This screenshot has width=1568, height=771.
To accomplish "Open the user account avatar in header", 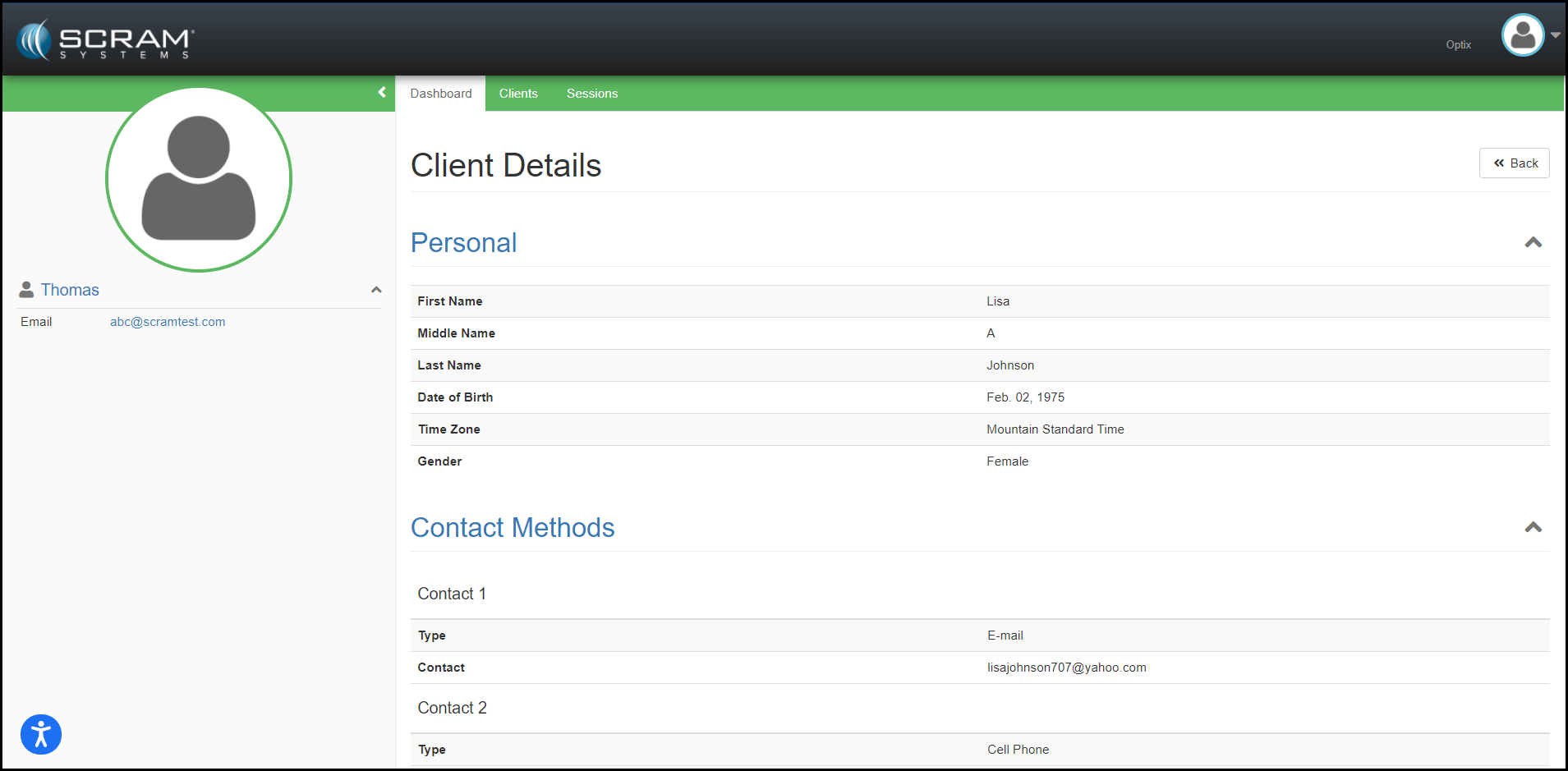I will point(1522,35).
